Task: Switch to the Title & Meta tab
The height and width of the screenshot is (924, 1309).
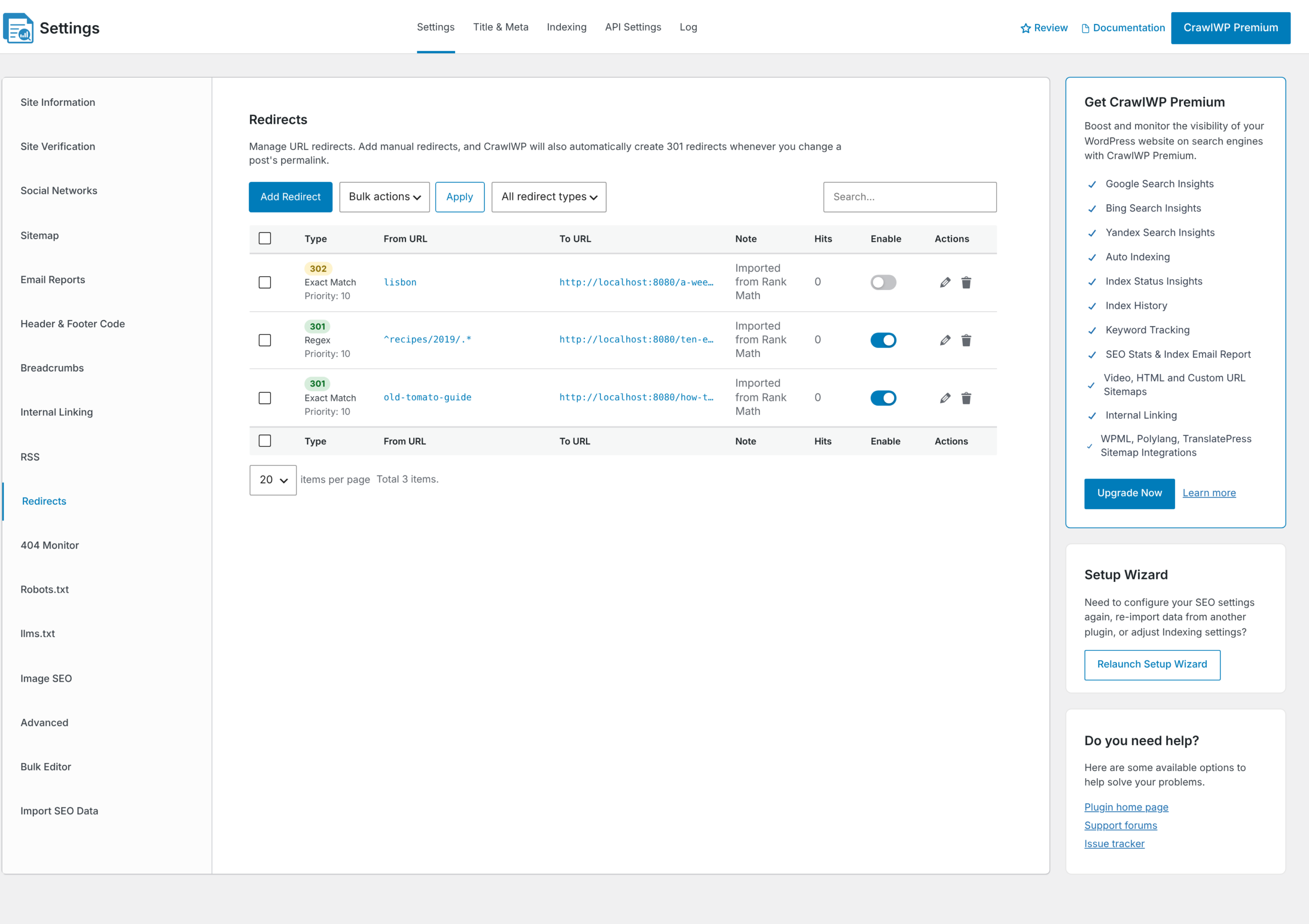Action: click(x=500, y=27)
